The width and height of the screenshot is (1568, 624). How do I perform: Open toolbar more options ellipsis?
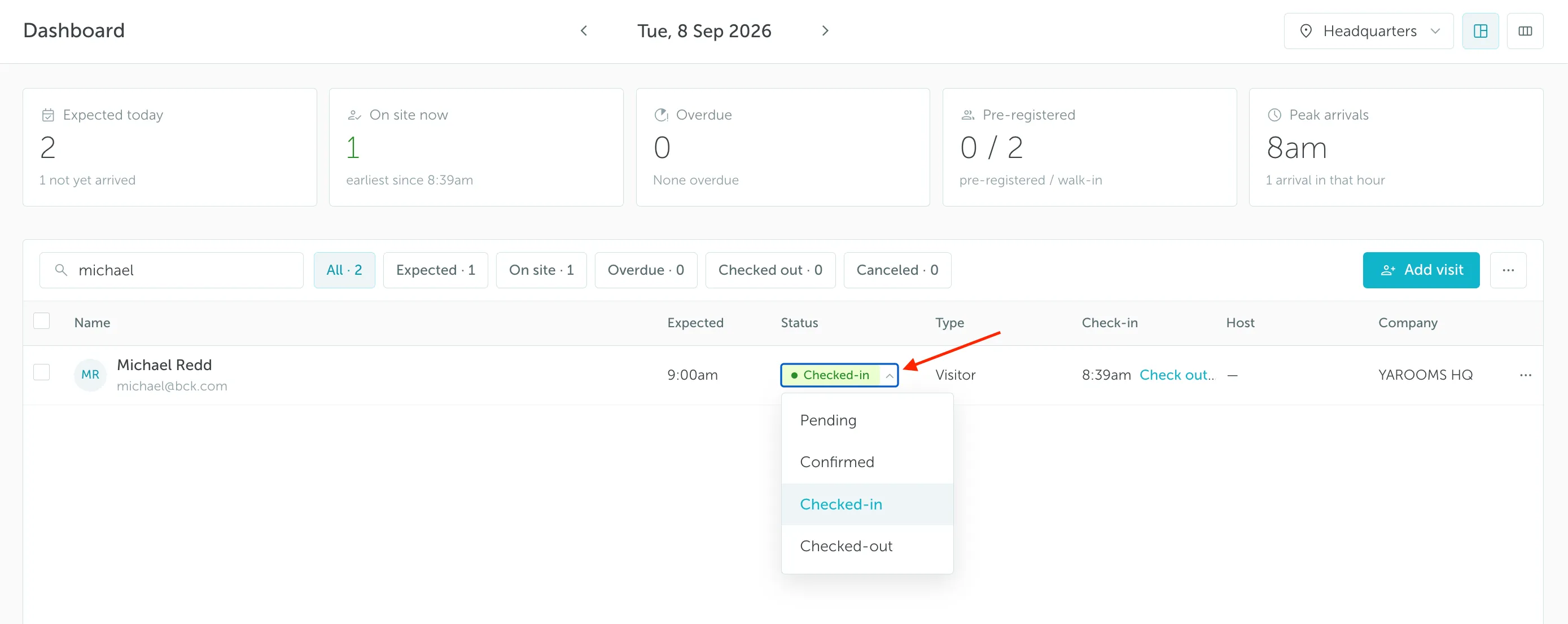1508,270
